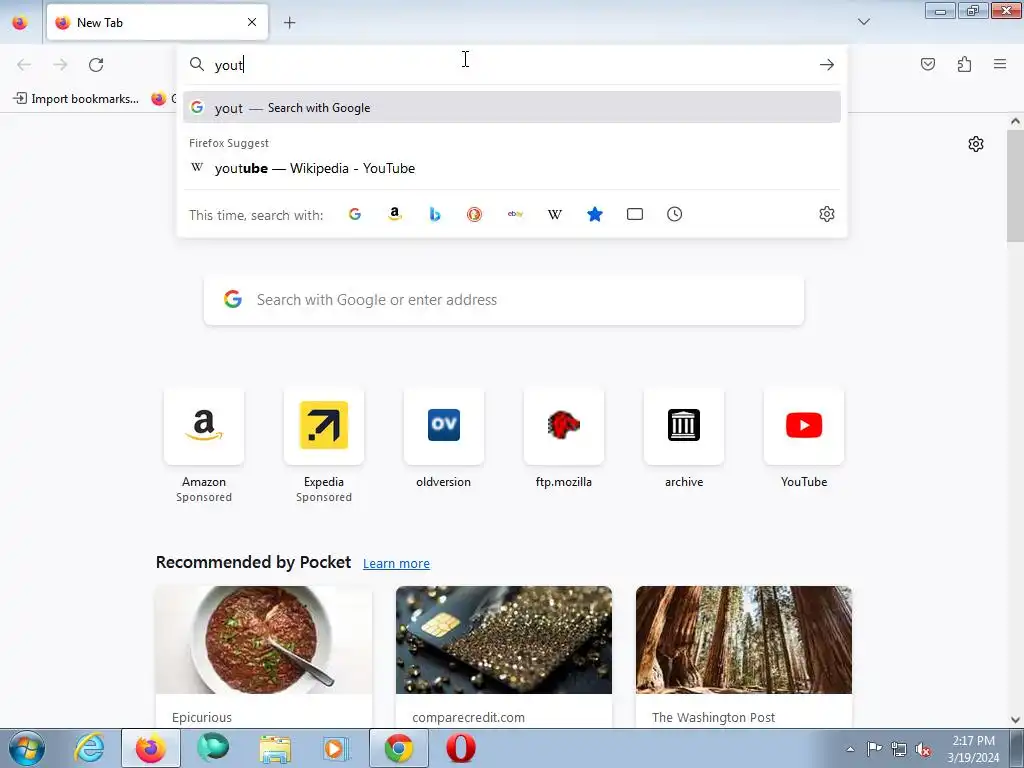Close the New Tab tab
The height and width of the screenshot is (768, 1024).
[x=252, y=22]
